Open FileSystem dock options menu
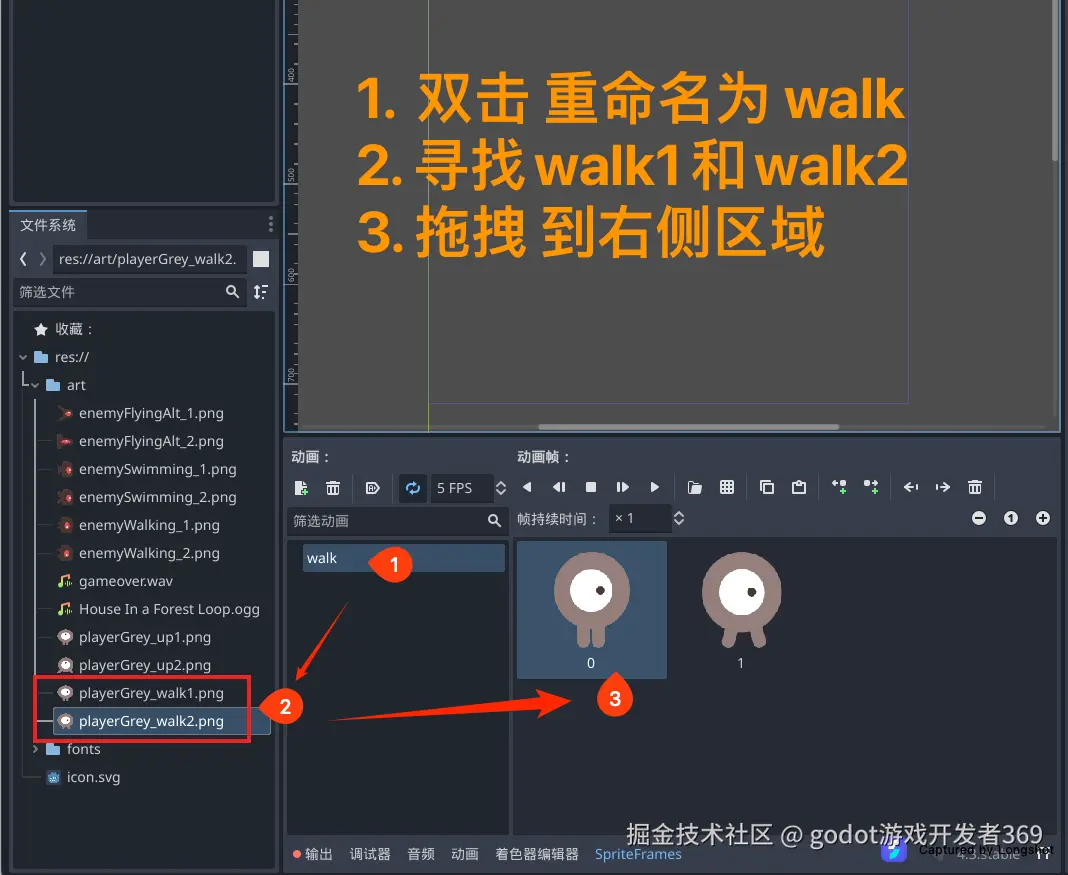The image size is (1068, 875). pos(270,224)
